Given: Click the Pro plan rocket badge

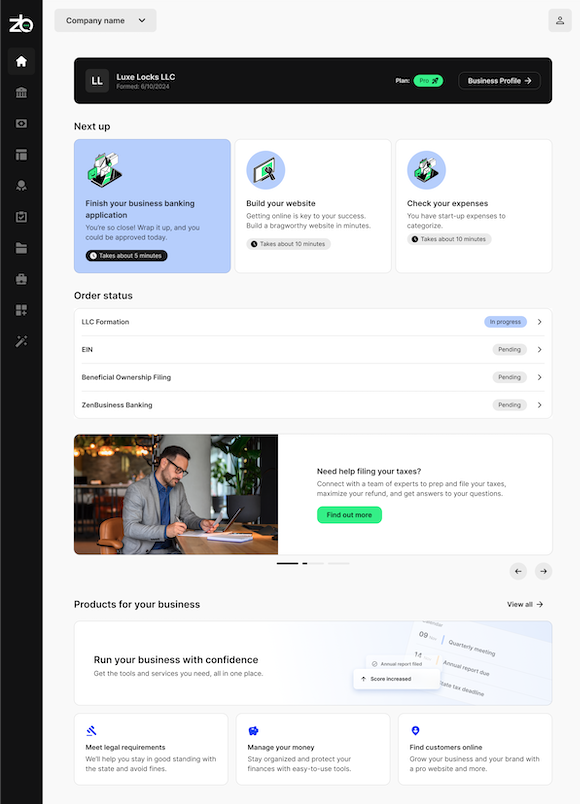Looking at the screenshot, I should 428,81.
